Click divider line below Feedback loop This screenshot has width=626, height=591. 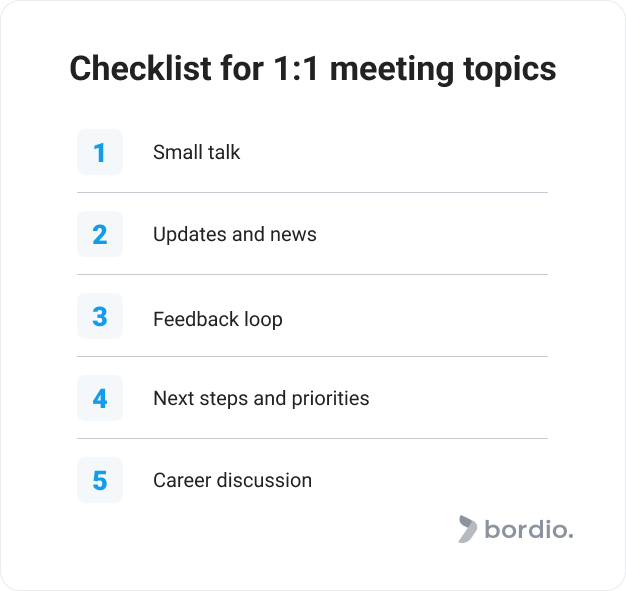click(312, 356)
